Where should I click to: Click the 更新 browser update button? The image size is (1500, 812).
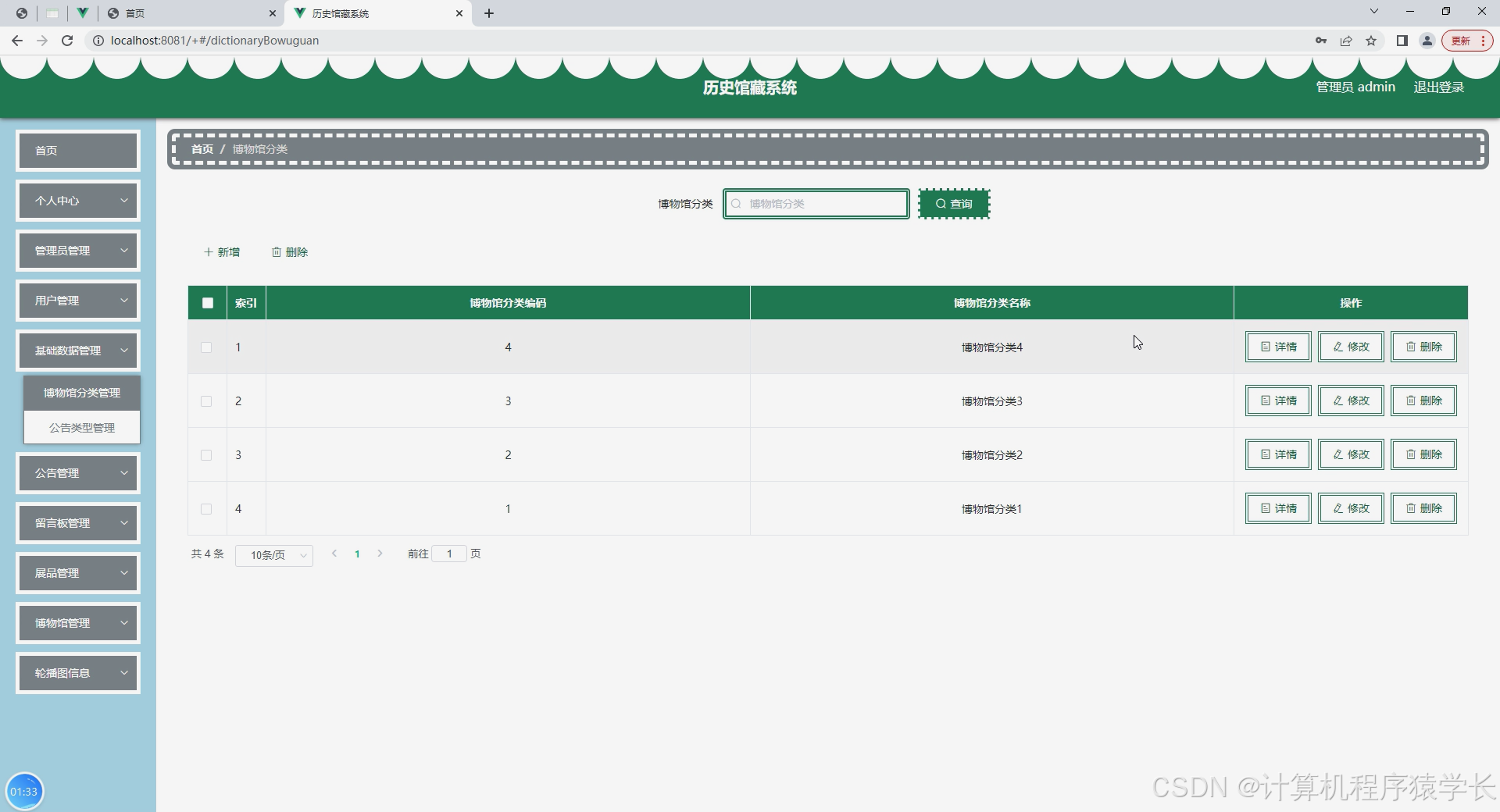1467,41
